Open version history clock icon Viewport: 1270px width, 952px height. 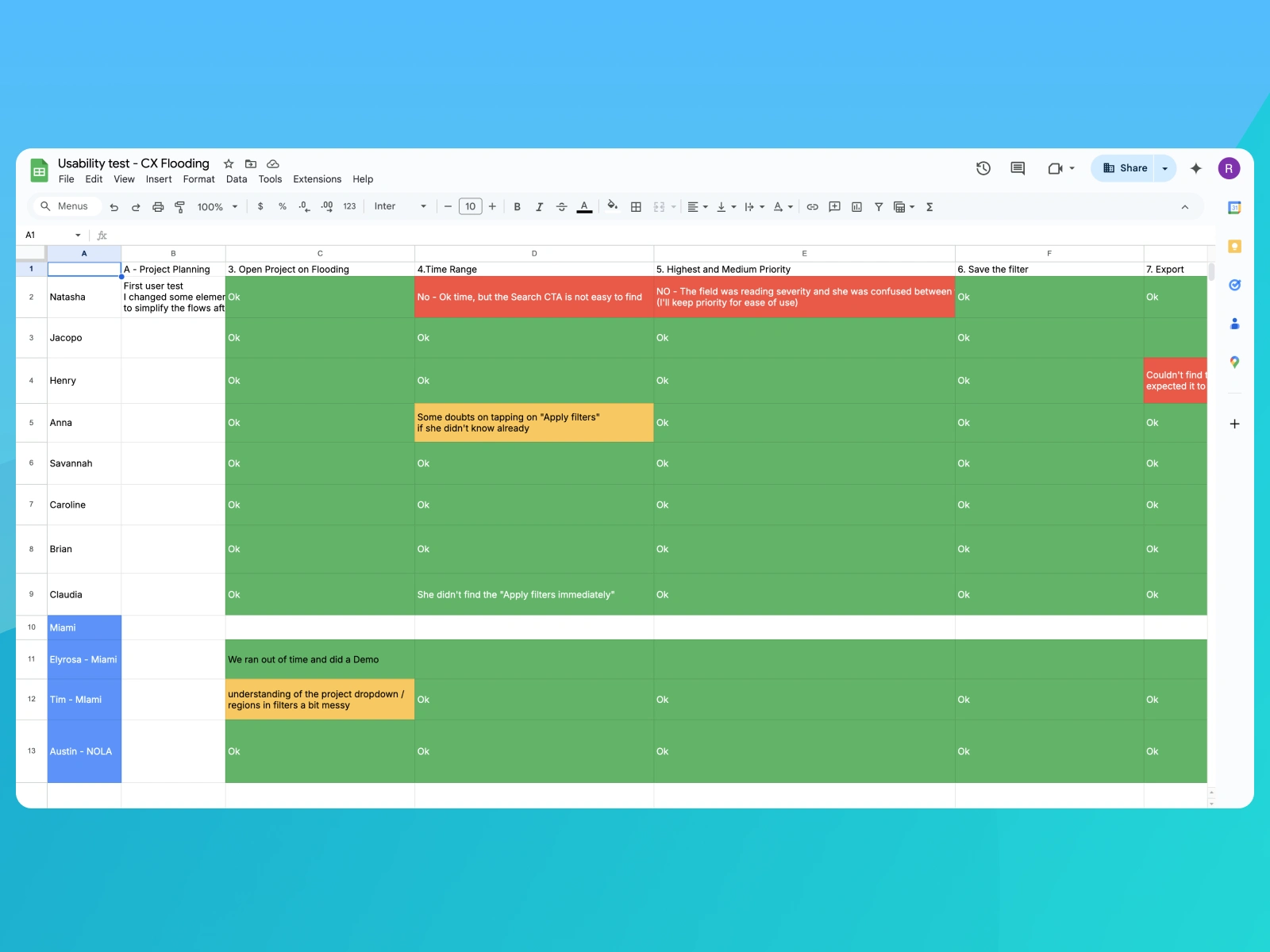tap(983, 168)
